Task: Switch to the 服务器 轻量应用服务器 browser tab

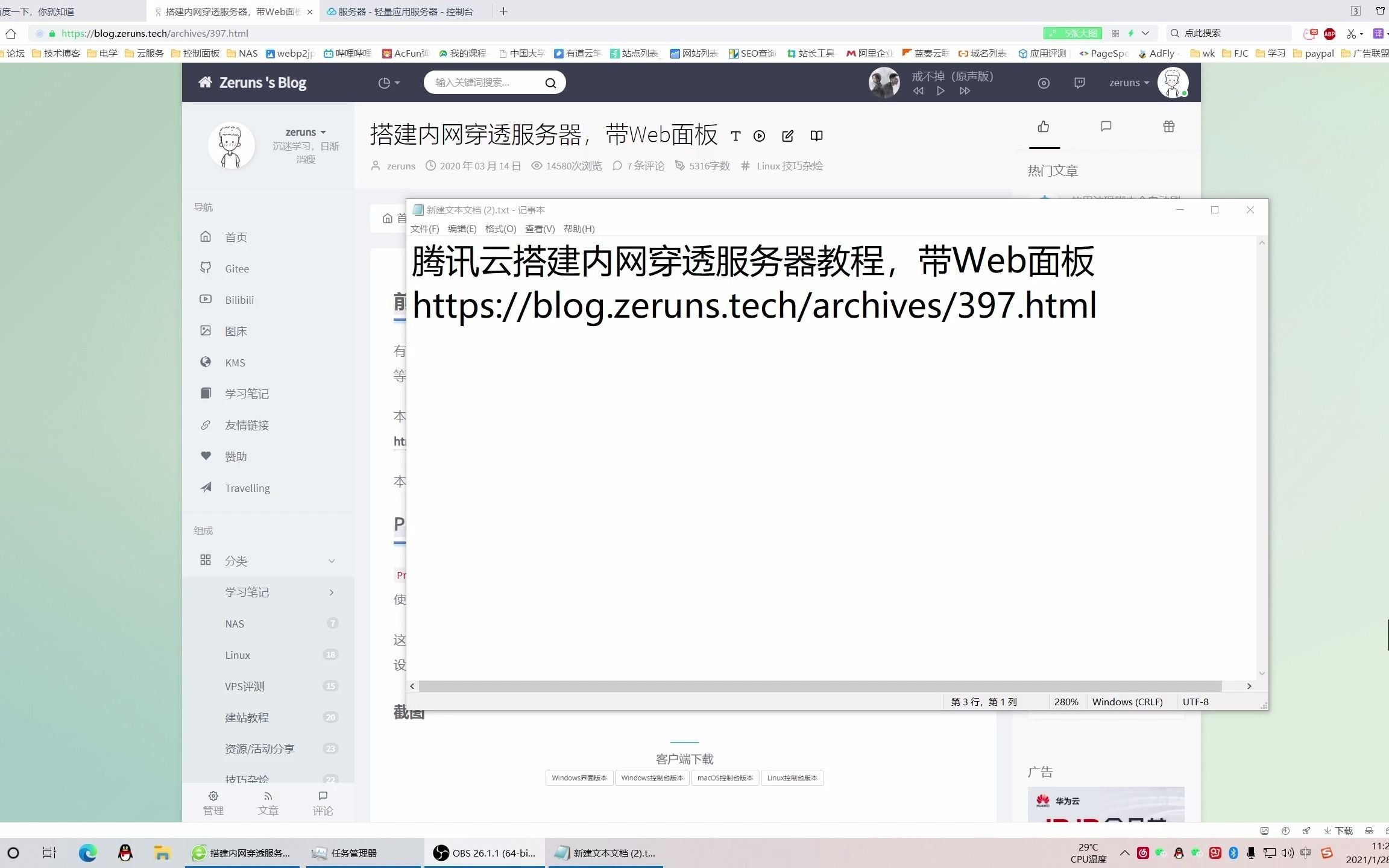Action: coord(405,11)
